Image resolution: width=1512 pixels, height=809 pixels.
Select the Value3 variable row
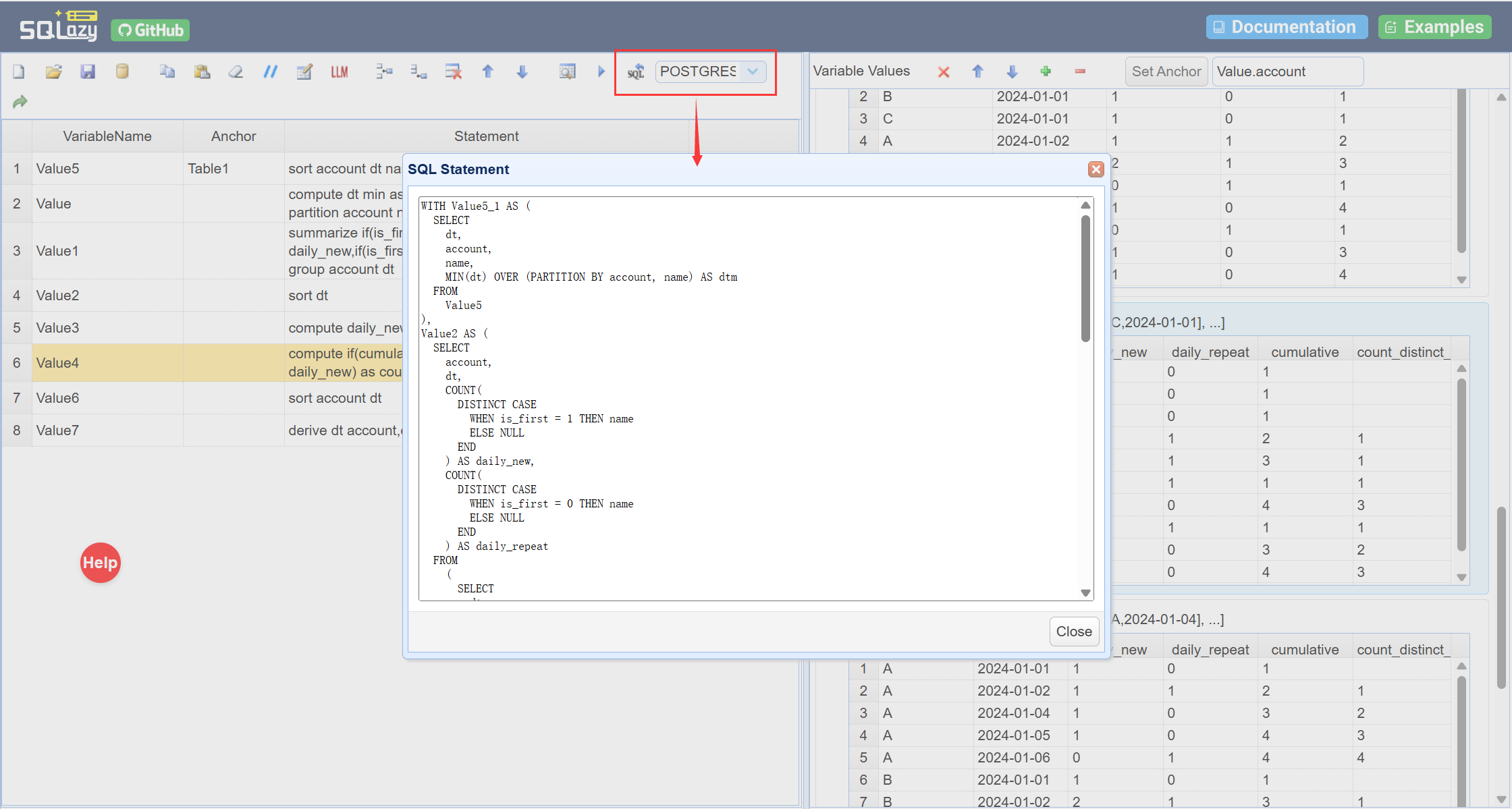click(x=107, y=328)
